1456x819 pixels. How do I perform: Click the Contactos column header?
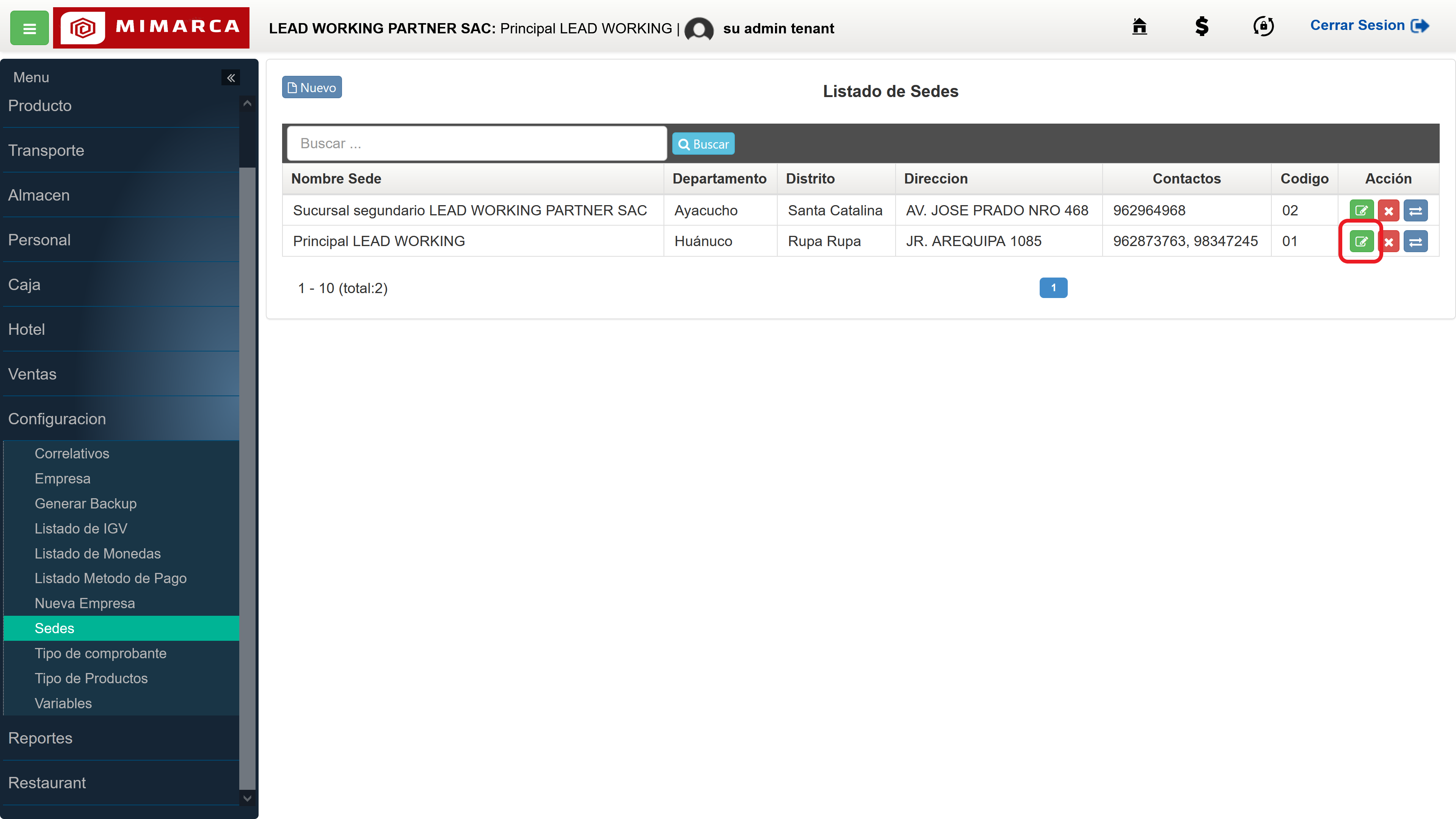[1186, 179]
